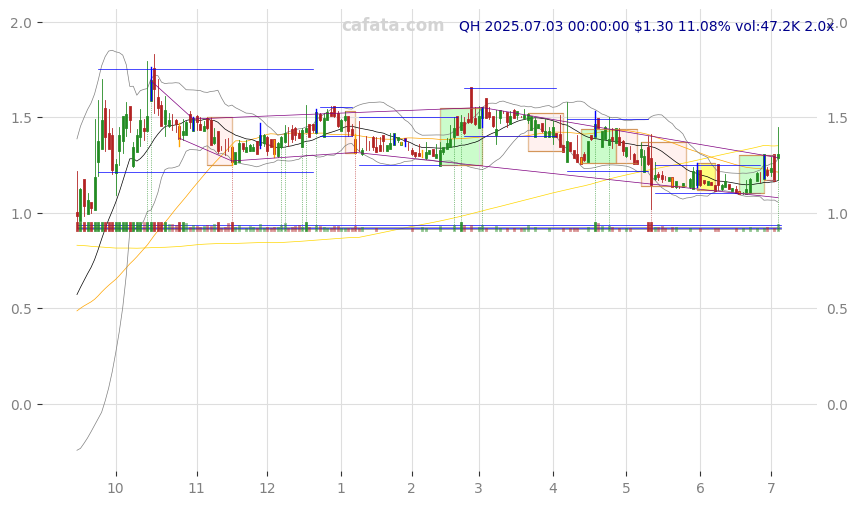858x505 pixels.
Task: Click the x-axis label 4
Action: pyautogui.click(x=553, y=488)
